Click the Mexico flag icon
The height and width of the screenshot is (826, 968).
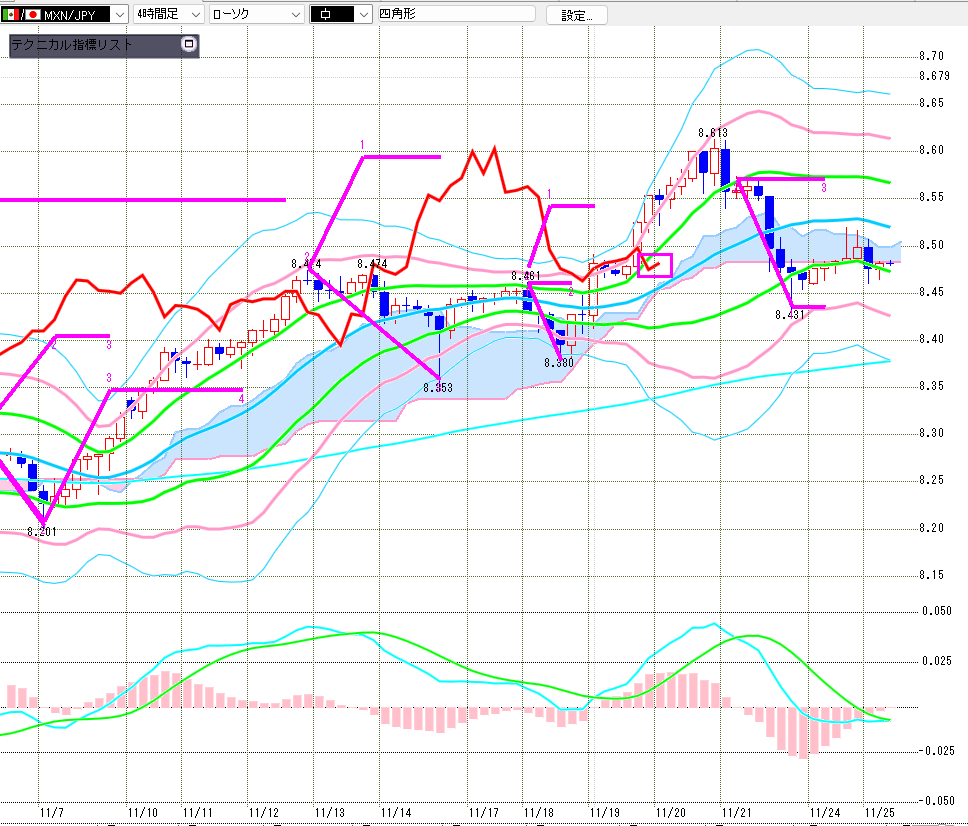click(x=11, y=15)
